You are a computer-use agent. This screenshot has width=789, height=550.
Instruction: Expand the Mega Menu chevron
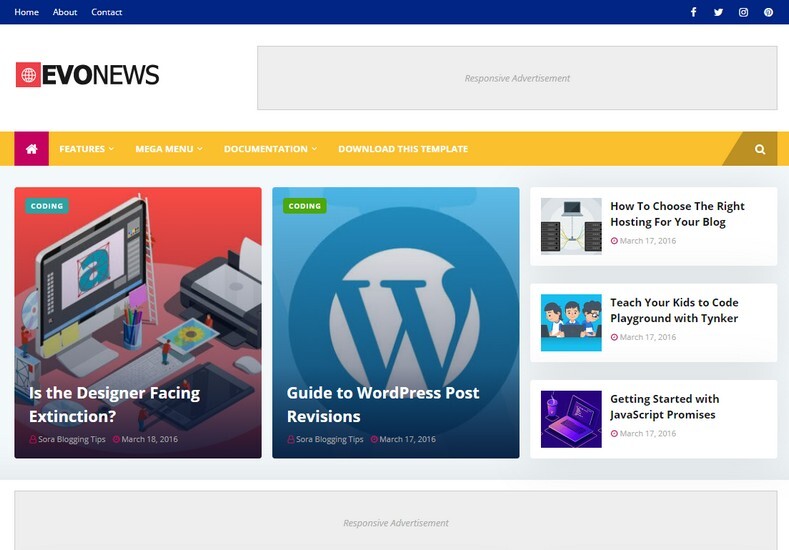coord(200,149)
